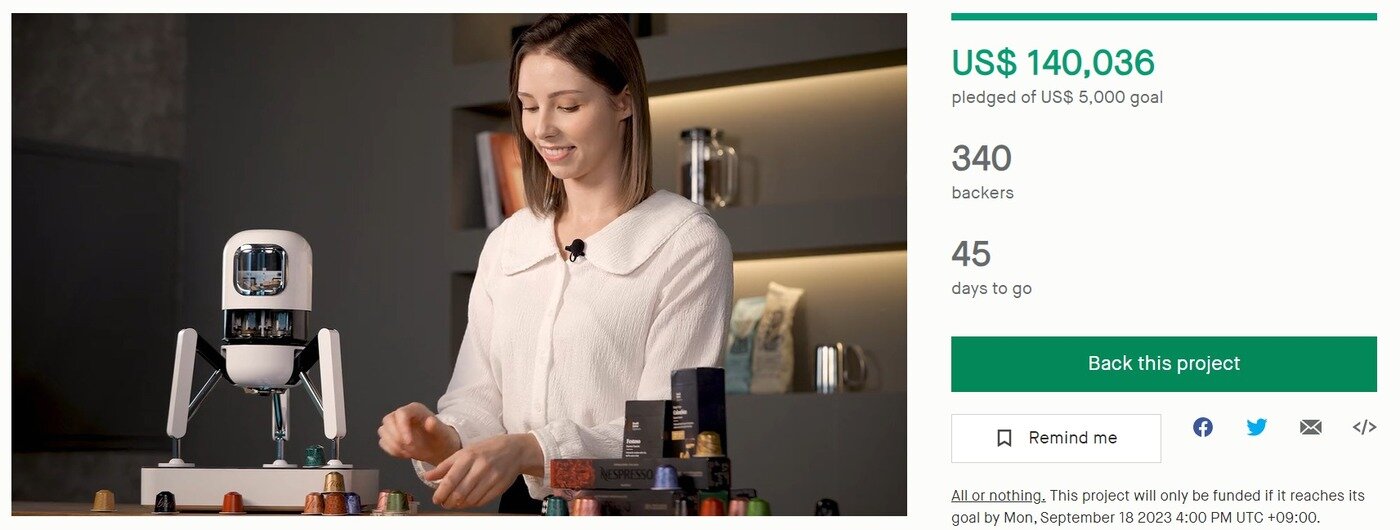Click the pledged of US$ 5,000 goal text

pos(1057,97)
